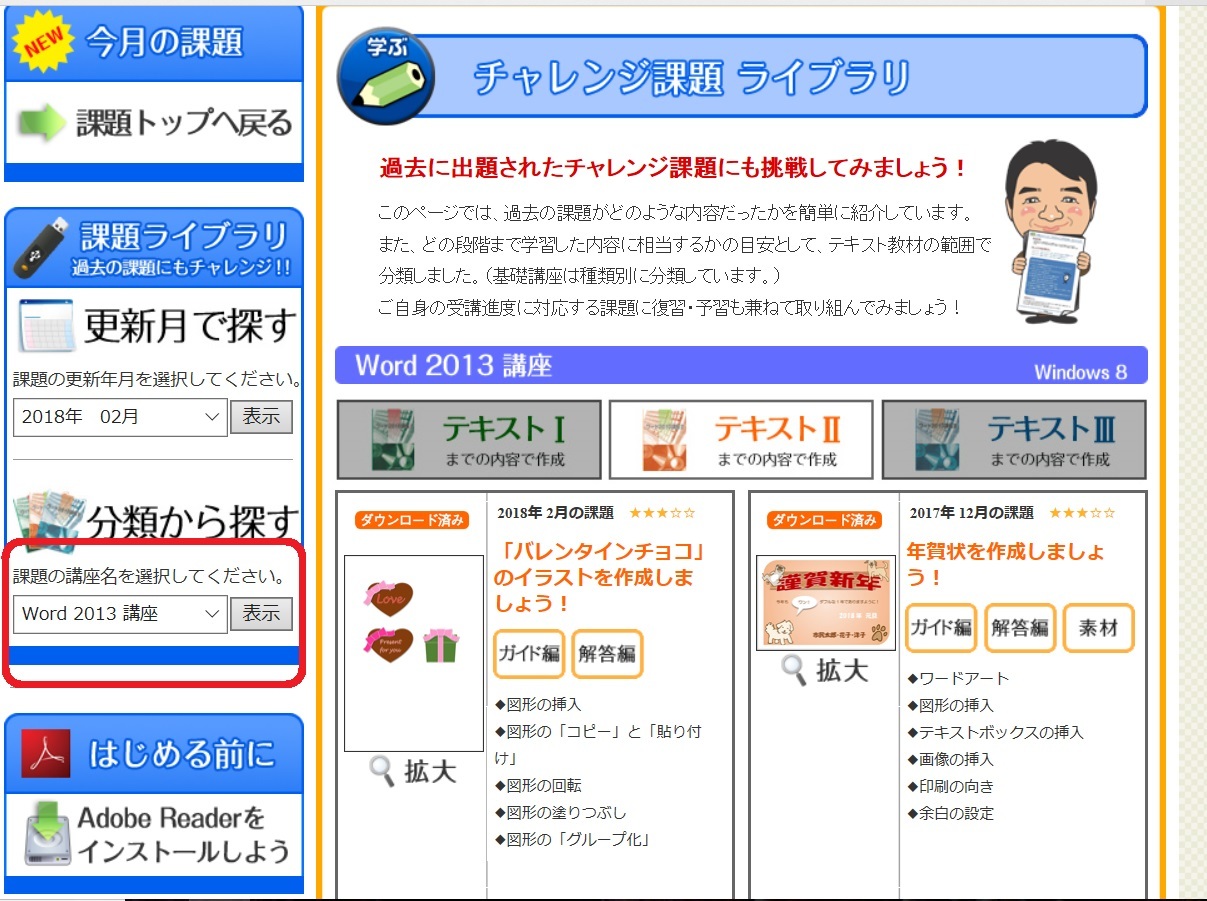Click the 課題の講座名を選択してください label
The width and height of the screenshot is (1207, 901).
pos(151,577)
